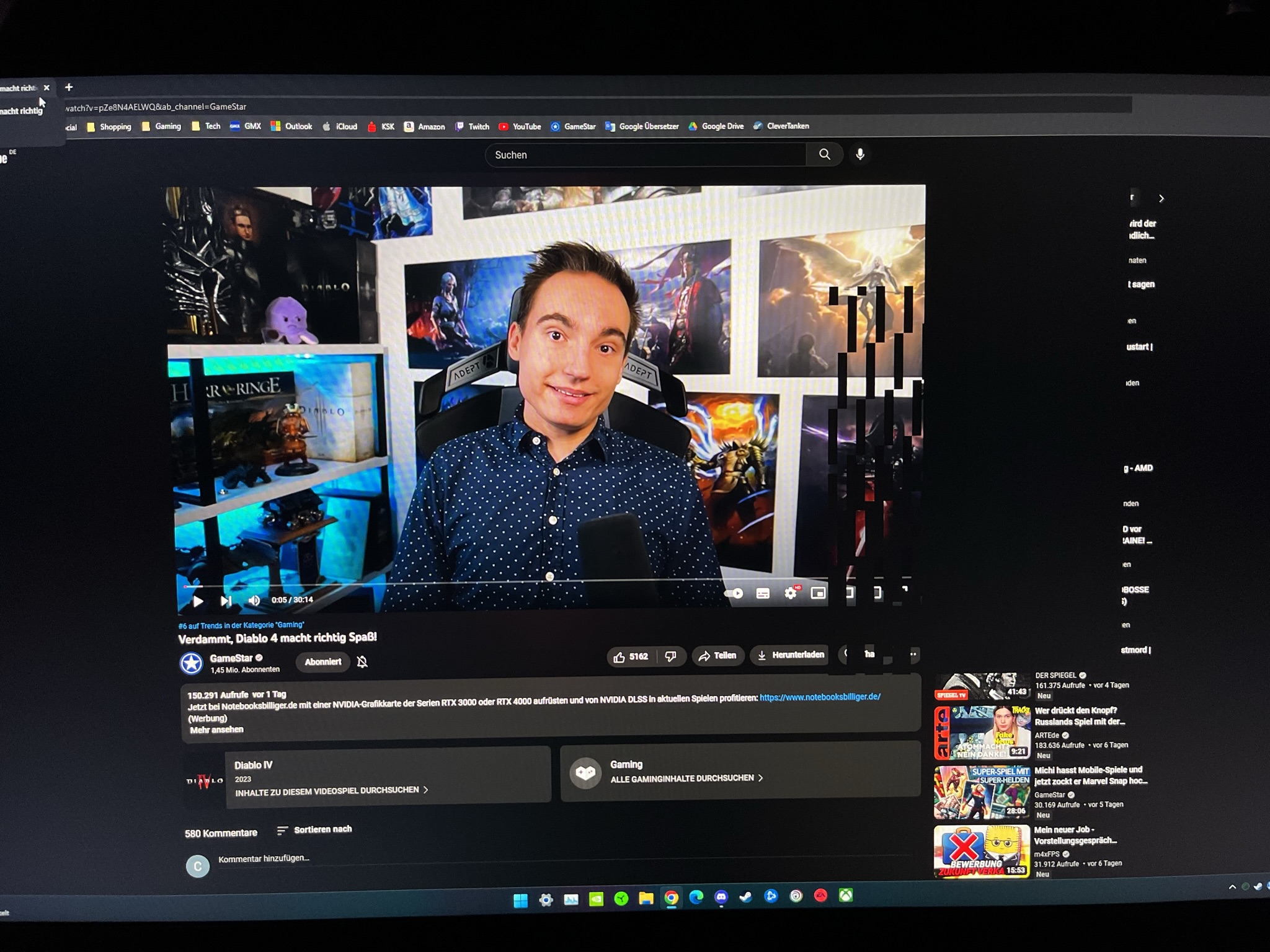Screen dimensions: 1270x952
Task: Open the notebooksbilliger.de link in description
Action: (x=819, y=697)
